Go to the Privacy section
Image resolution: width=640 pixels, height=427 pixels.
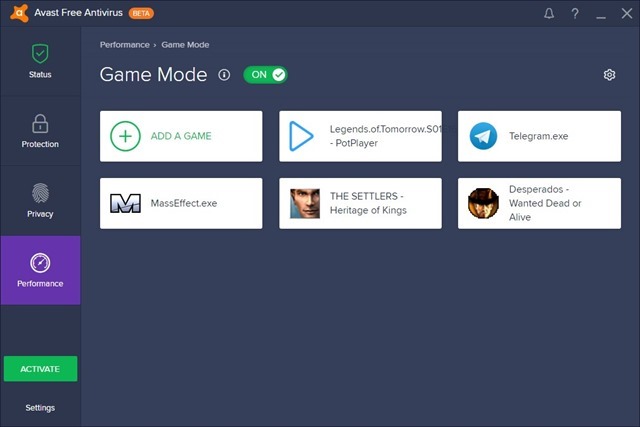[x=40, y=200]
